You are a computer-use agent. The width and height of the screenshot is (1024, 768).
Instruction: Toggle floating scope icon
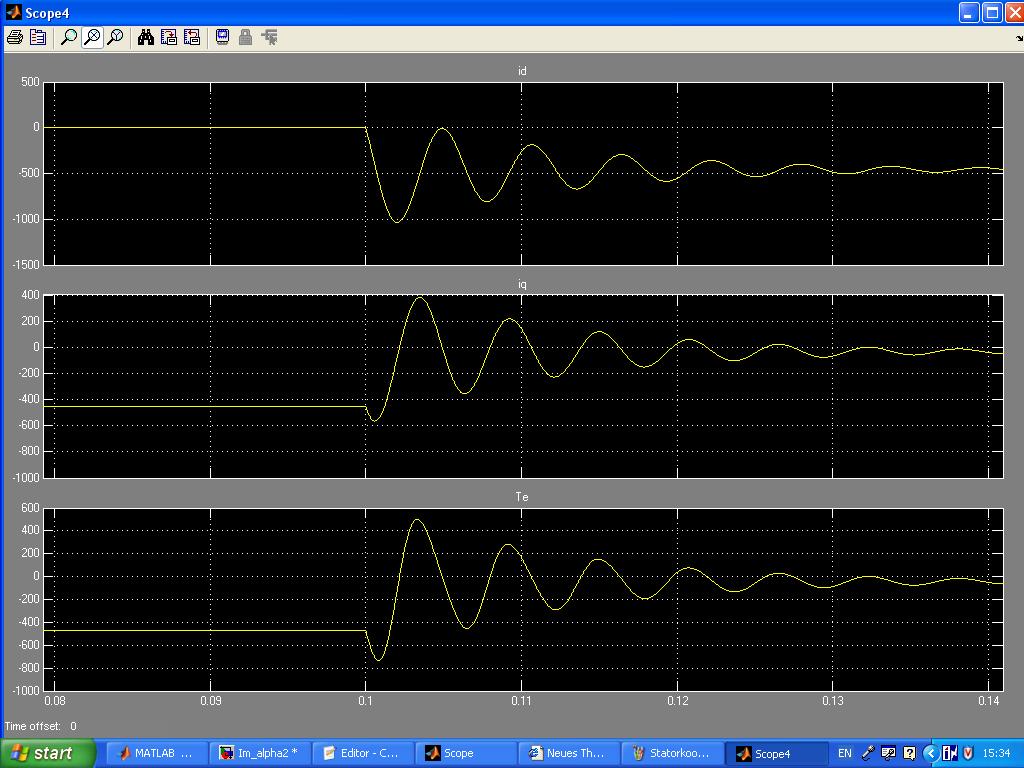[x=223, y=37]
